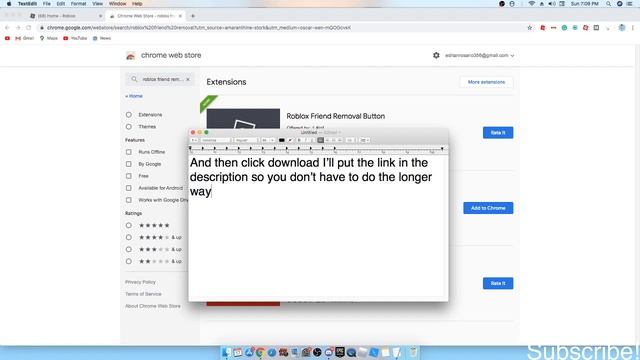Image resolution: width=640 pixels, height=360 pixels.
Task: Open Safari from the Dock
Action: [x=271, y=352]
